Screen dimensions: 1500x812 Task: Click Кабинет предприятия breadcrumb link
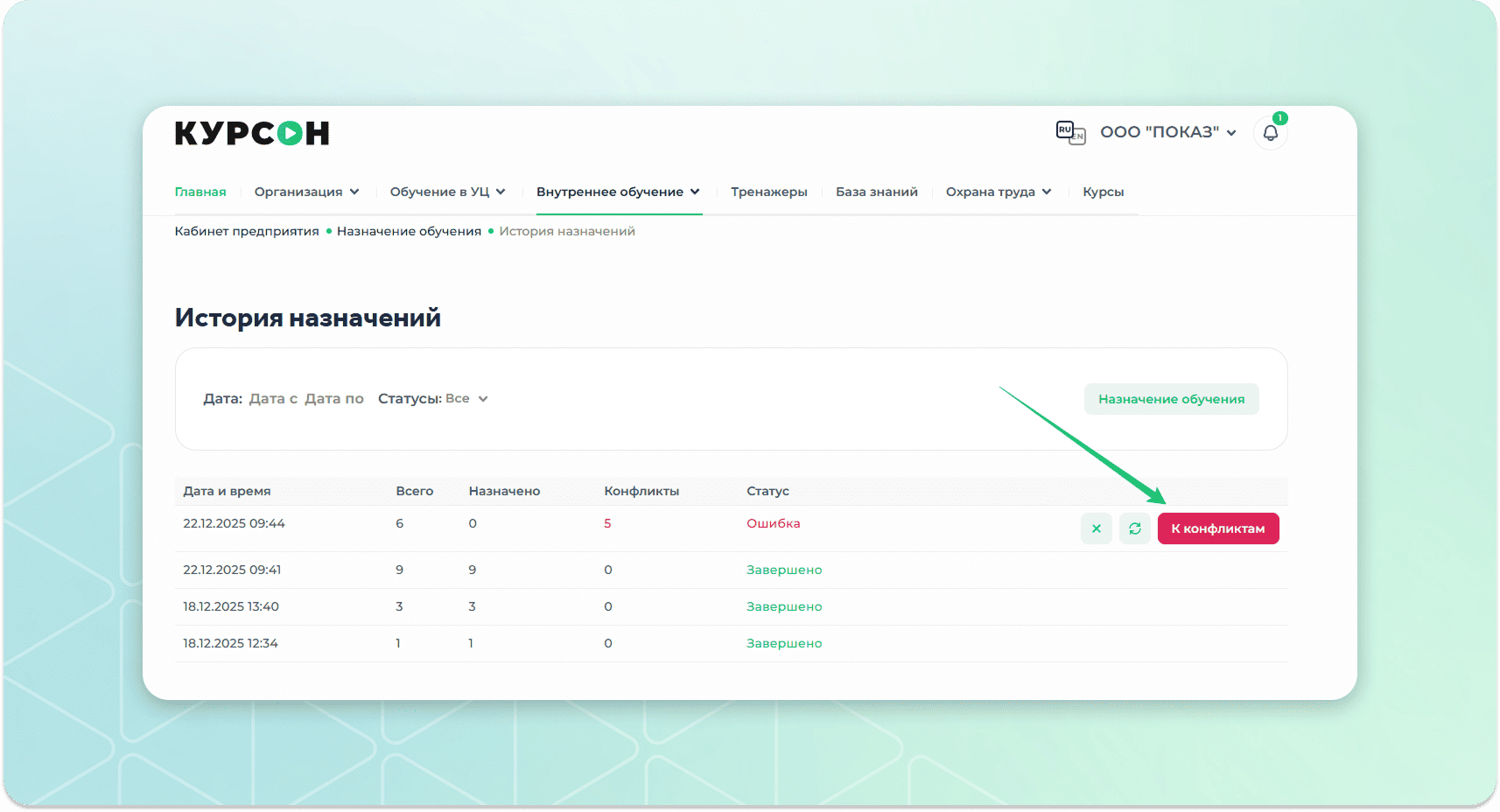tap(247, 231)
